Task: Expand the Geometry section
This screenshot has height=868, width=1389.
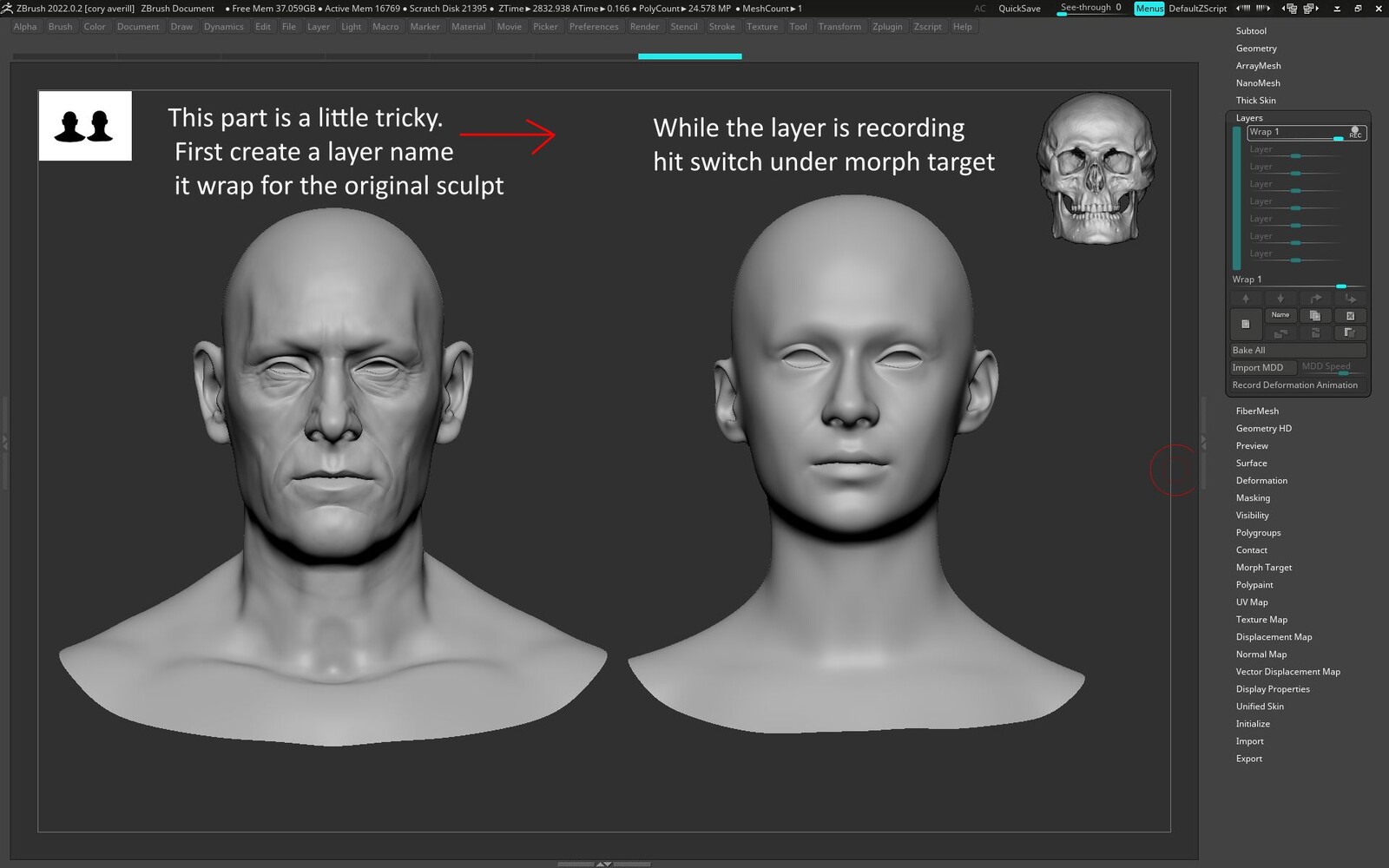Action: [1255, 48]
